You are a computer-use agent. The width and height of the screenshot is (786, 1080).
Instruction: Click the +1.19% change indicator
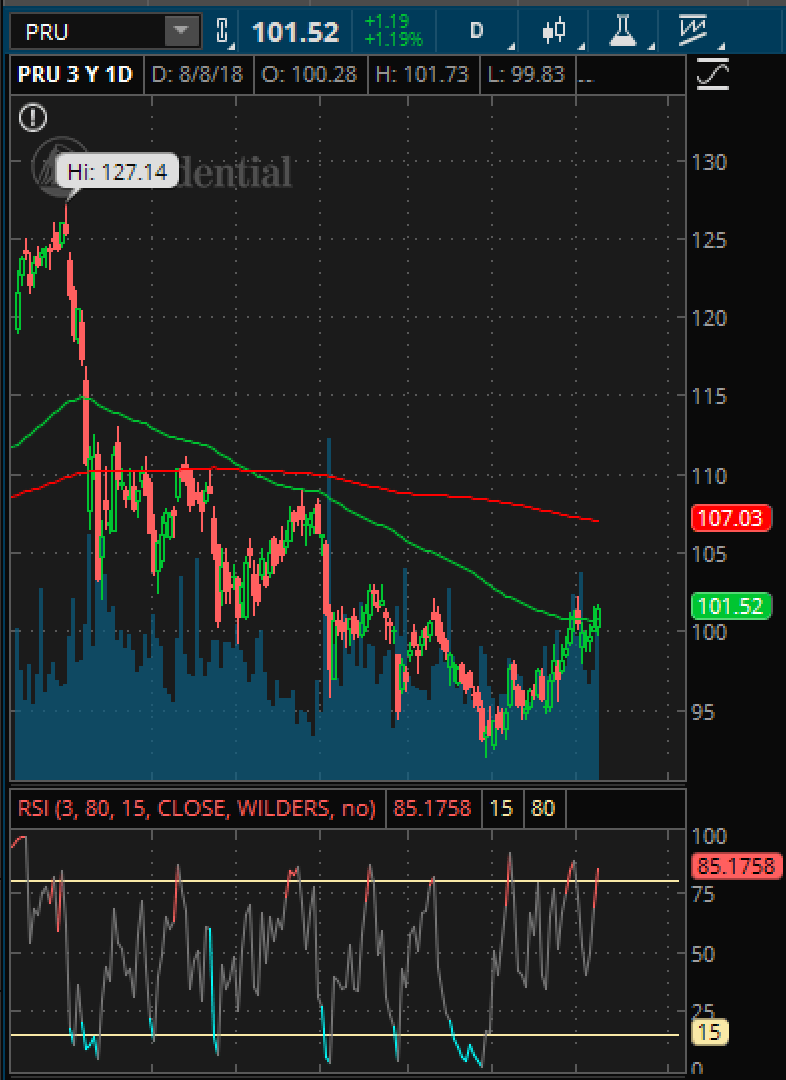click(x=393, y=40)
